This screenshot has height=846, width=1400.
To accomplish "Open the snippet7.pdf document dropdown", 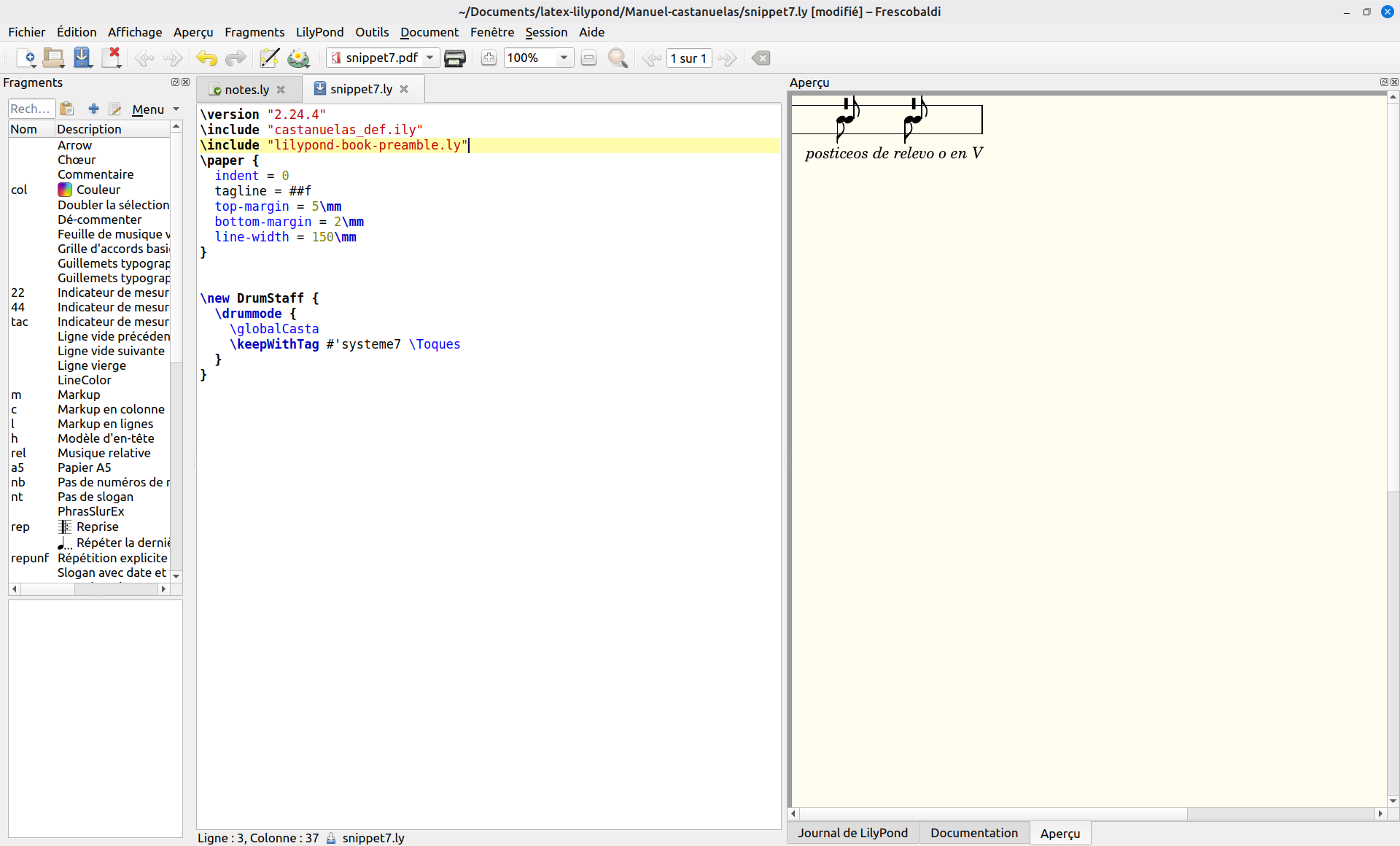I will click(x=430, y=58).
